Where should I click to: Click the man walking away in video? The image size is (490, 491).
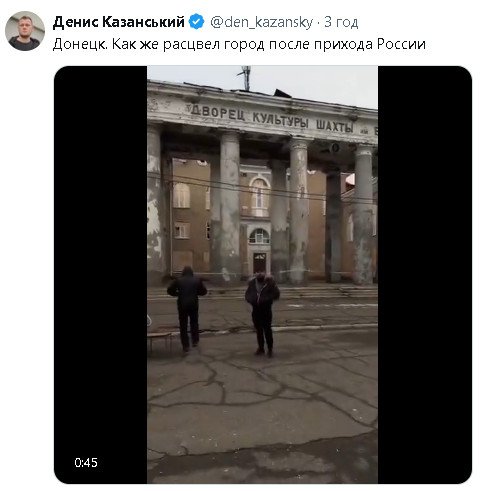pos(187,308)
